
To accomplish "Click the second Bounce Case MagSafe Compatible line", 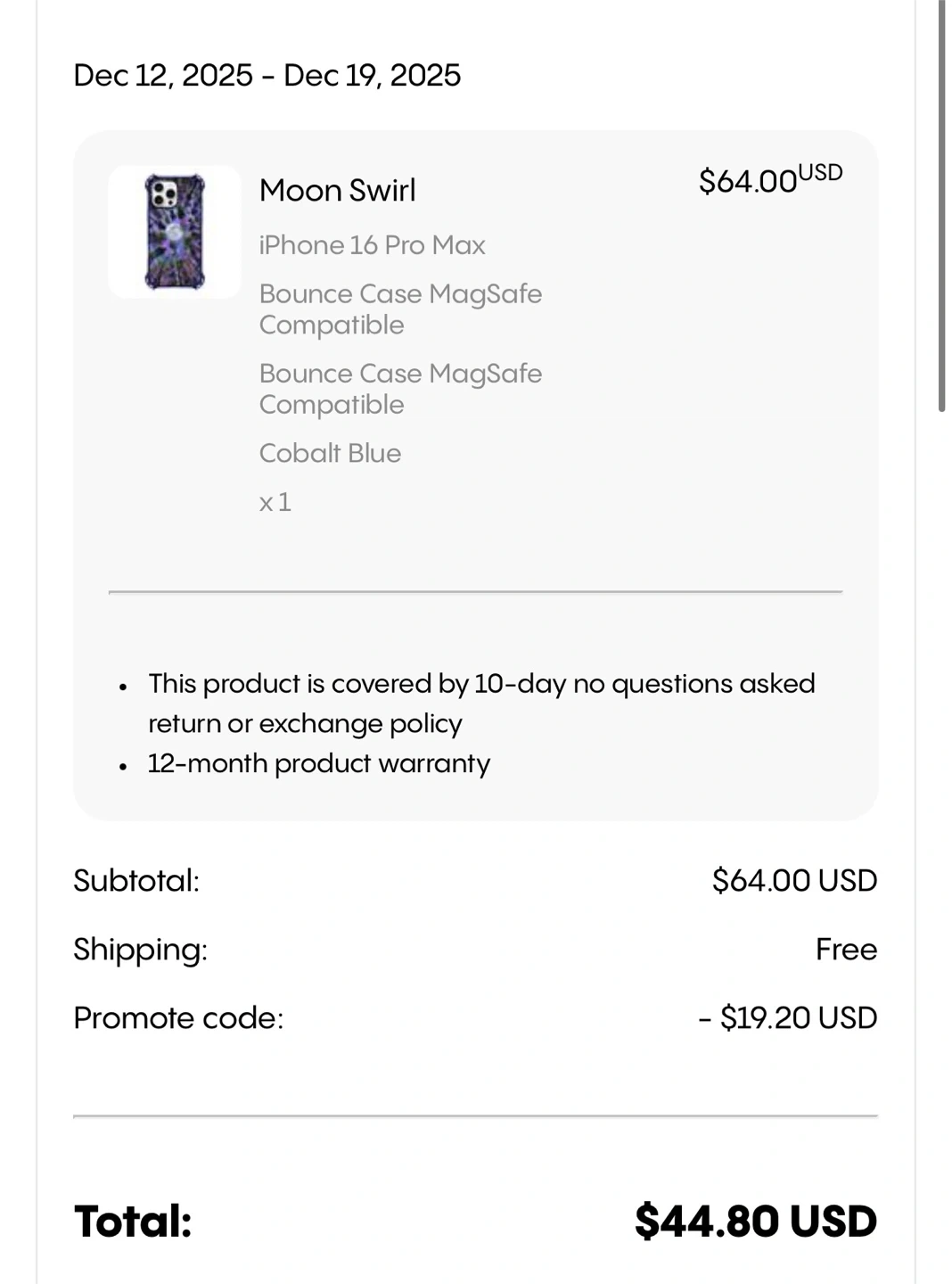I will (400, 388).
